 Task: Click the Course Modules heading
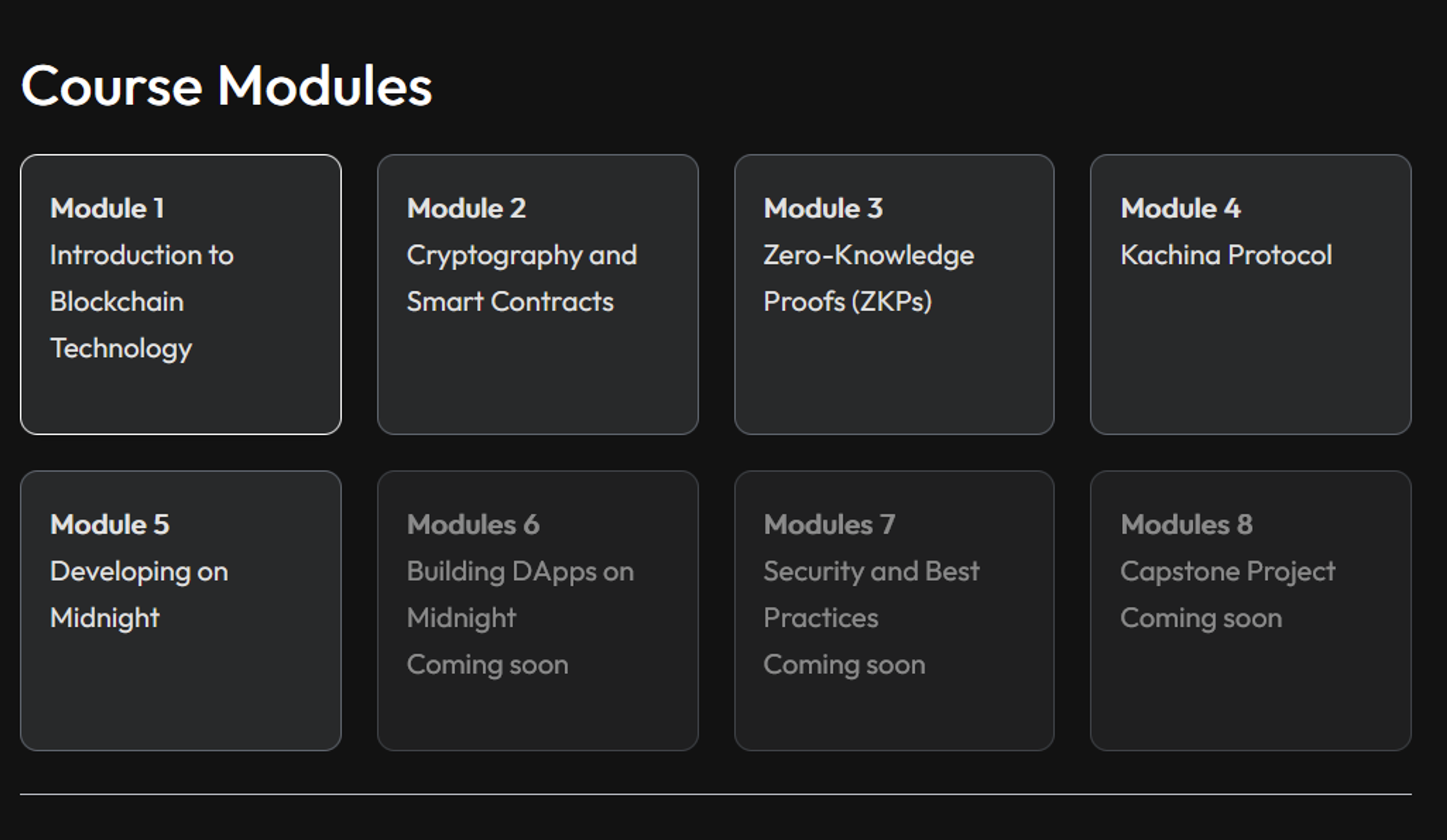pyautogui.click(x=226, y=86)
